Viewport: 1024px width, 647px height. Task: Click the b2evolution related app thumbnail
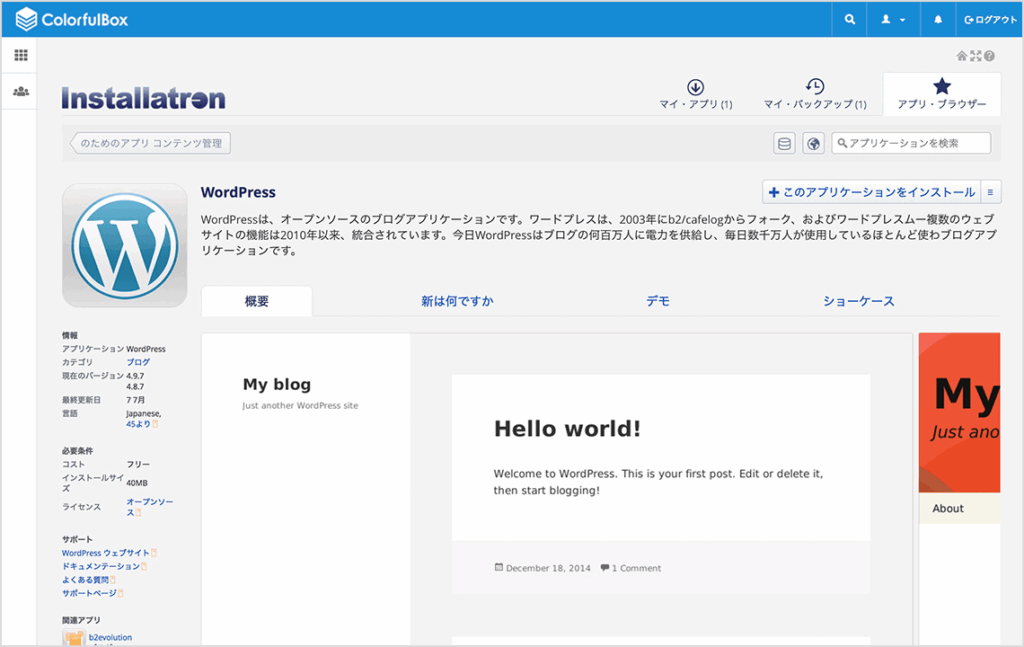pos(74,637)
